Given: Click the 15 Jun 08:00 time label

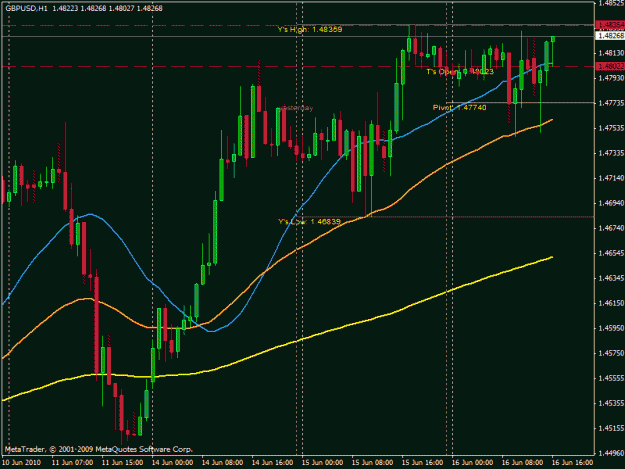Looking at the screenshot, I should tap(372, 462).
